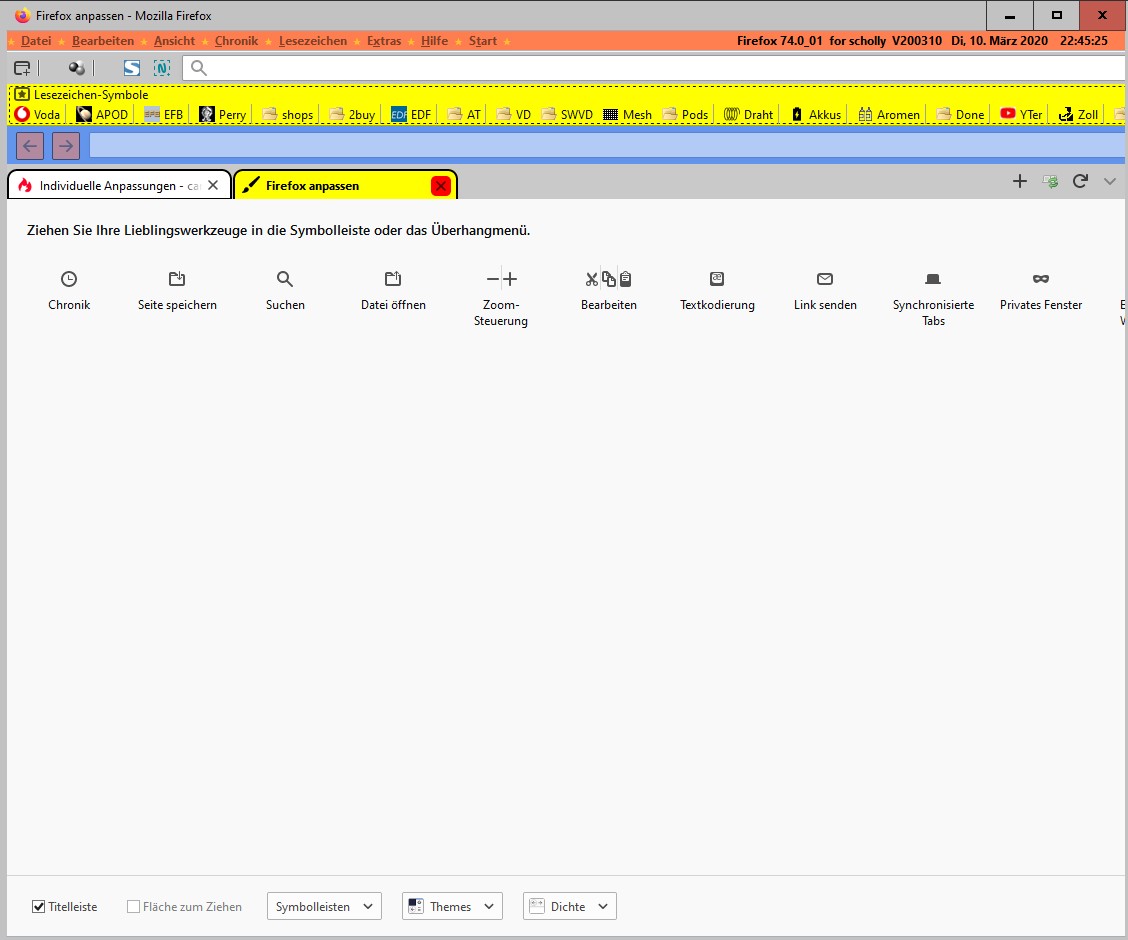Open the Akkus bookmark

pyautogui.click(x=816, y=114)
